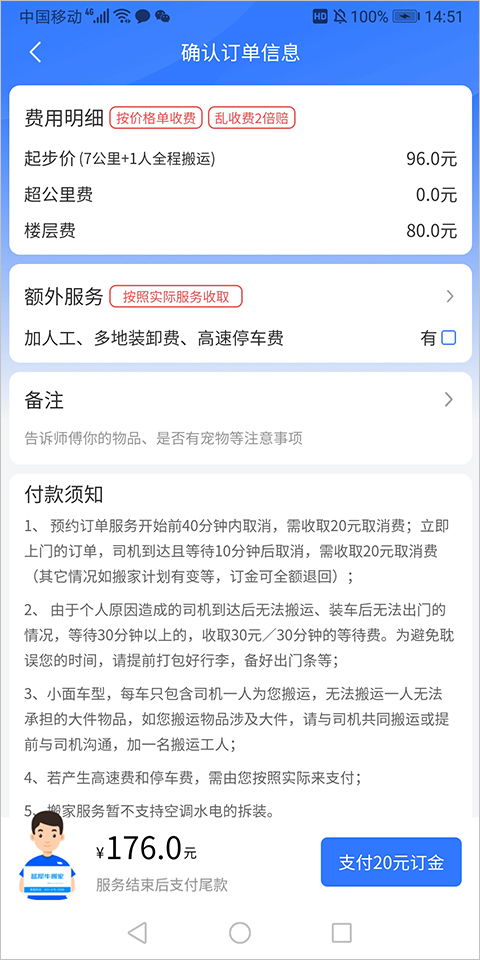The height and width of the screenshot is (960, 480).
Task: Tap the 按照实际服务收取 tag
Action: click(176, 297)
